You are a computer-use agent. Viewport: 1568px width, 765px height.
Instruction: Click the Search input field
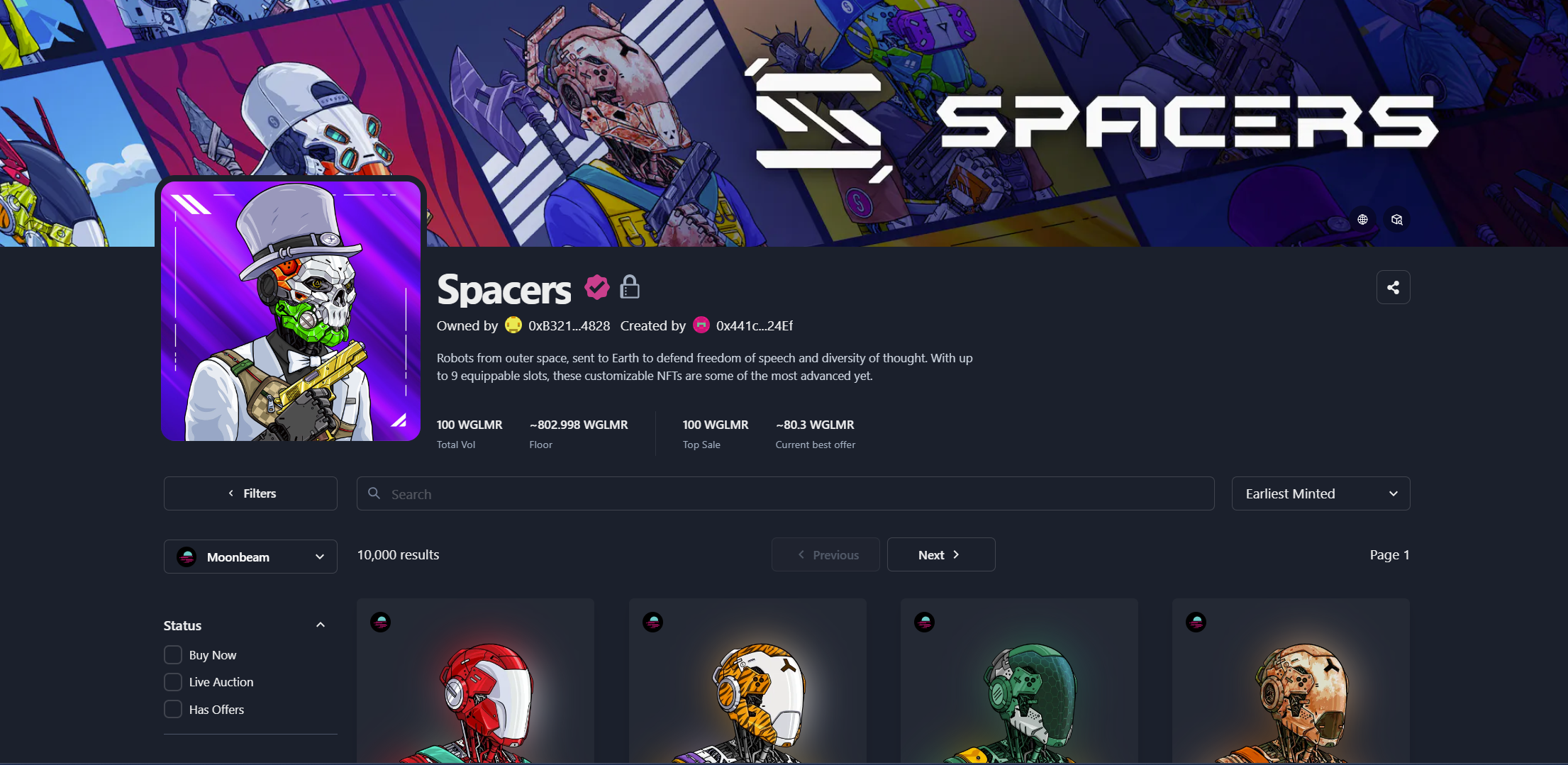click(785, 493)
